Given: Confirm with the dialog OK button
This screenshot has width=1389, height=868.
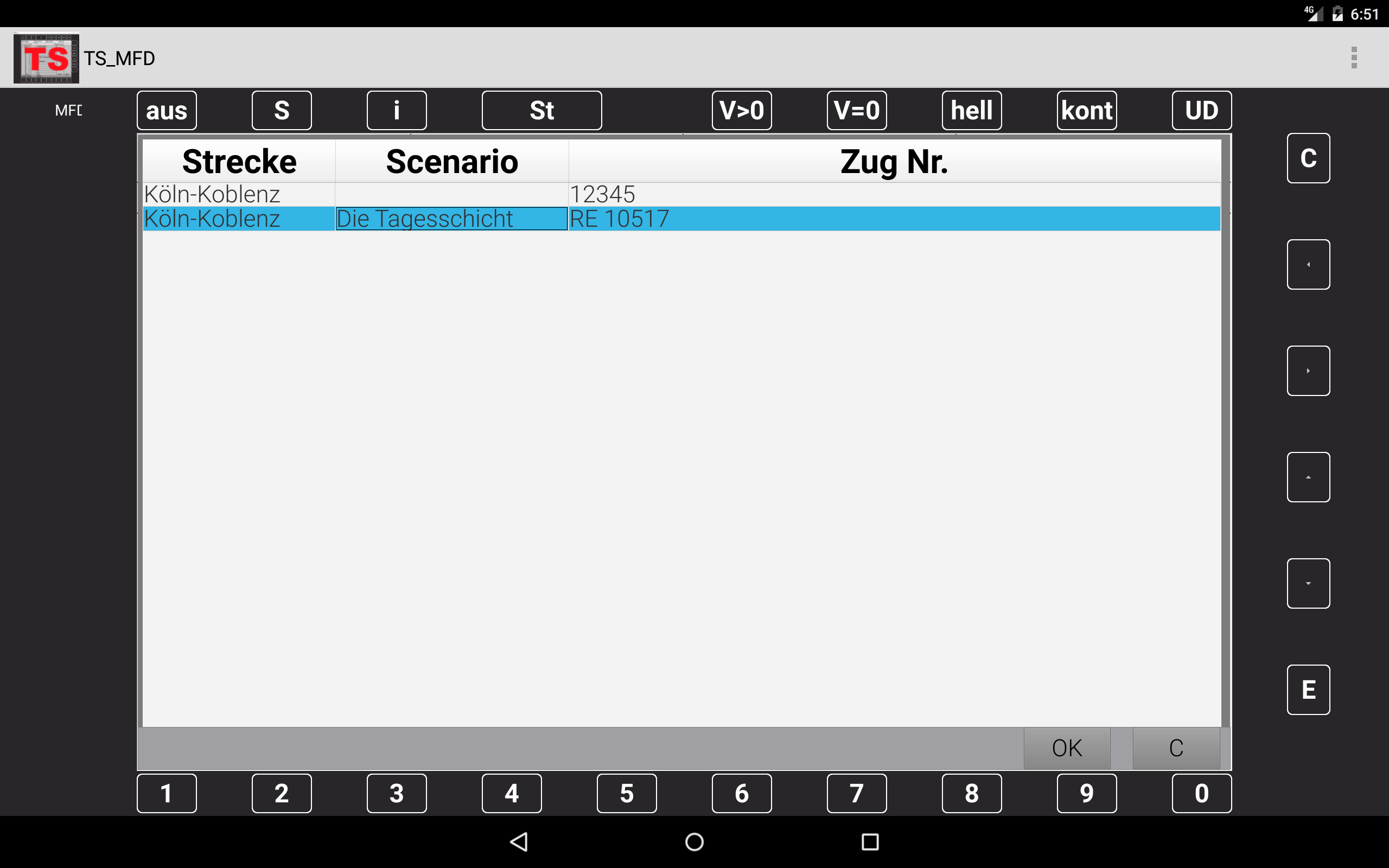Looking at the screenshot, I should coord(1066,748).
